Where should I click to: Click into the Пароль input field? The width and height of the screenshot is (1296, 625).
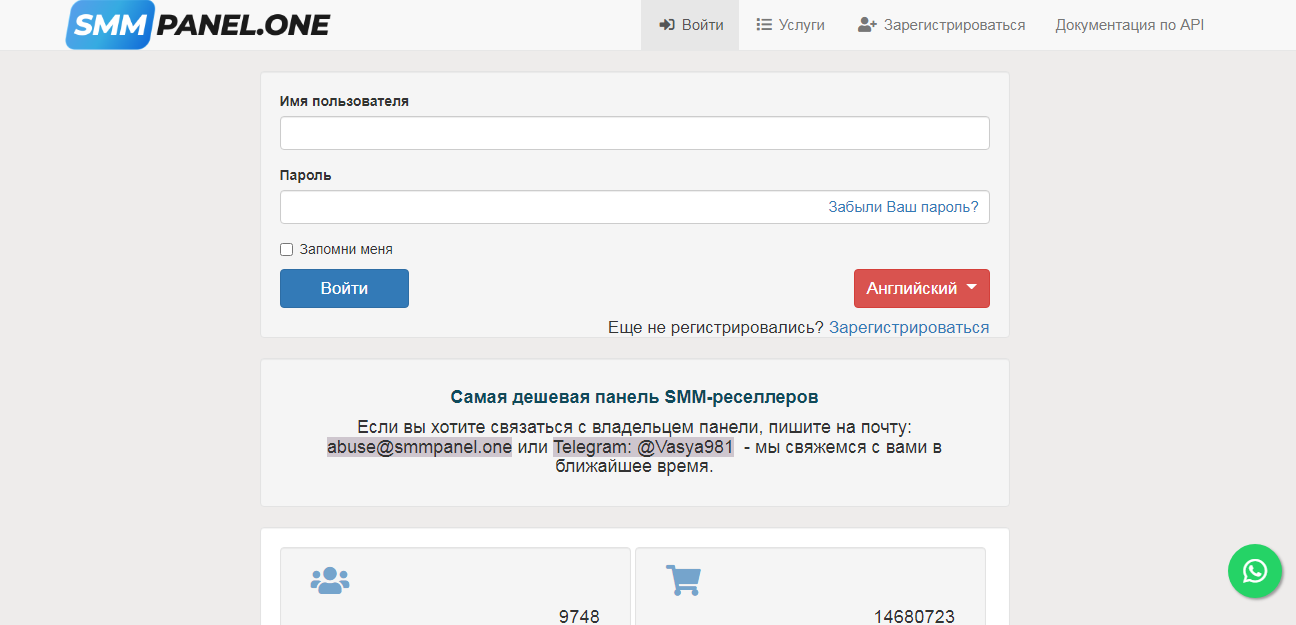[x=550, y=207]
